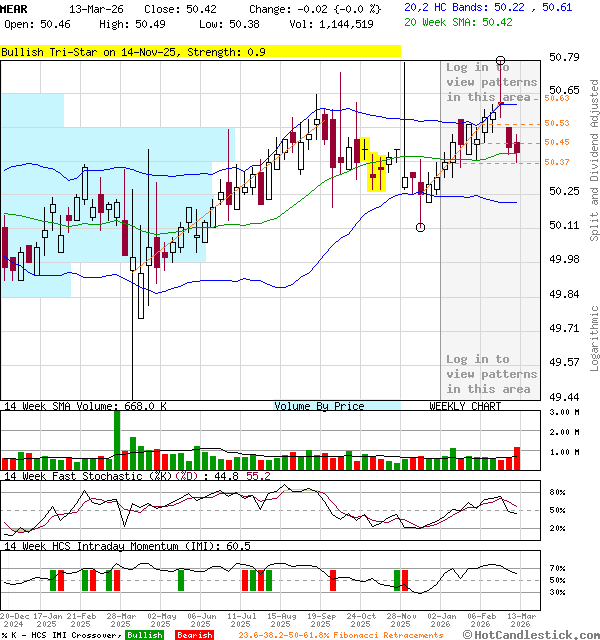Click the Volume By Price label

click(x=320, y=406)
